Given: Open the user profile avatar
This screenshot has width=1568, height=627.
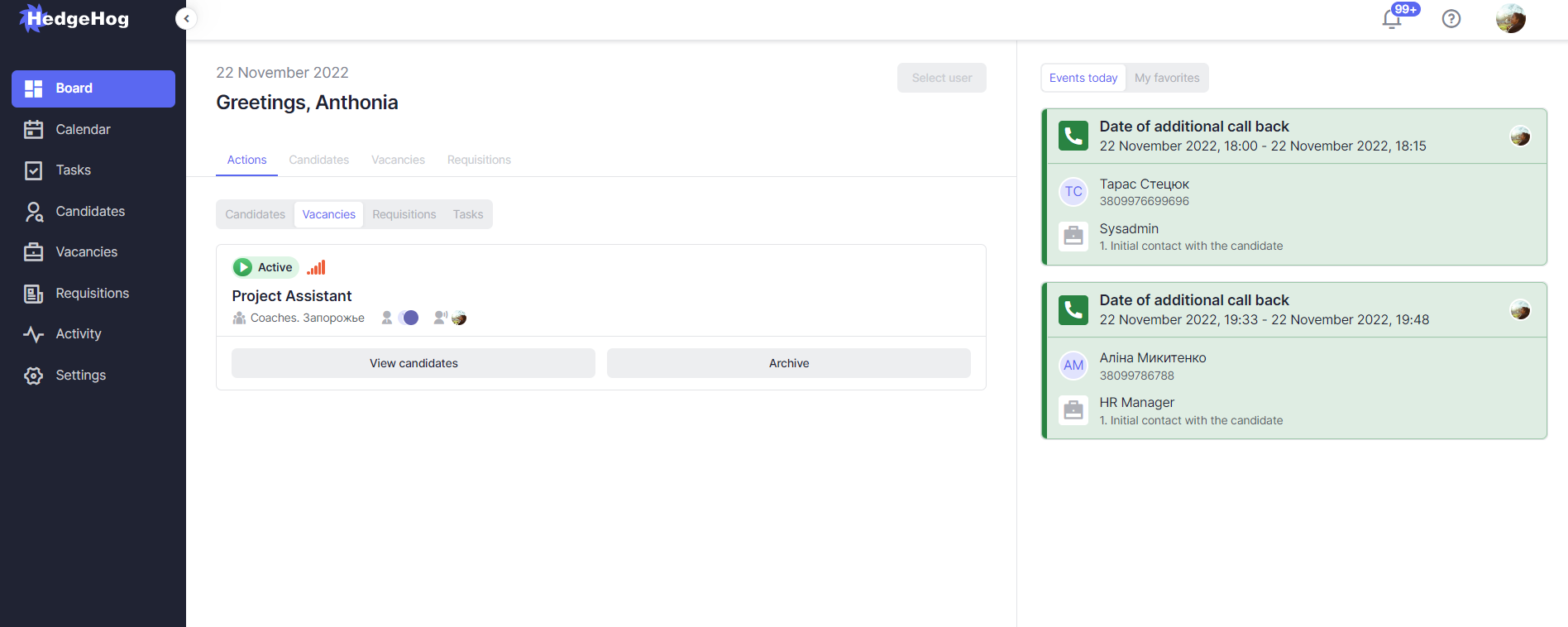Looking at the screenshot, I should [1510, 18].
